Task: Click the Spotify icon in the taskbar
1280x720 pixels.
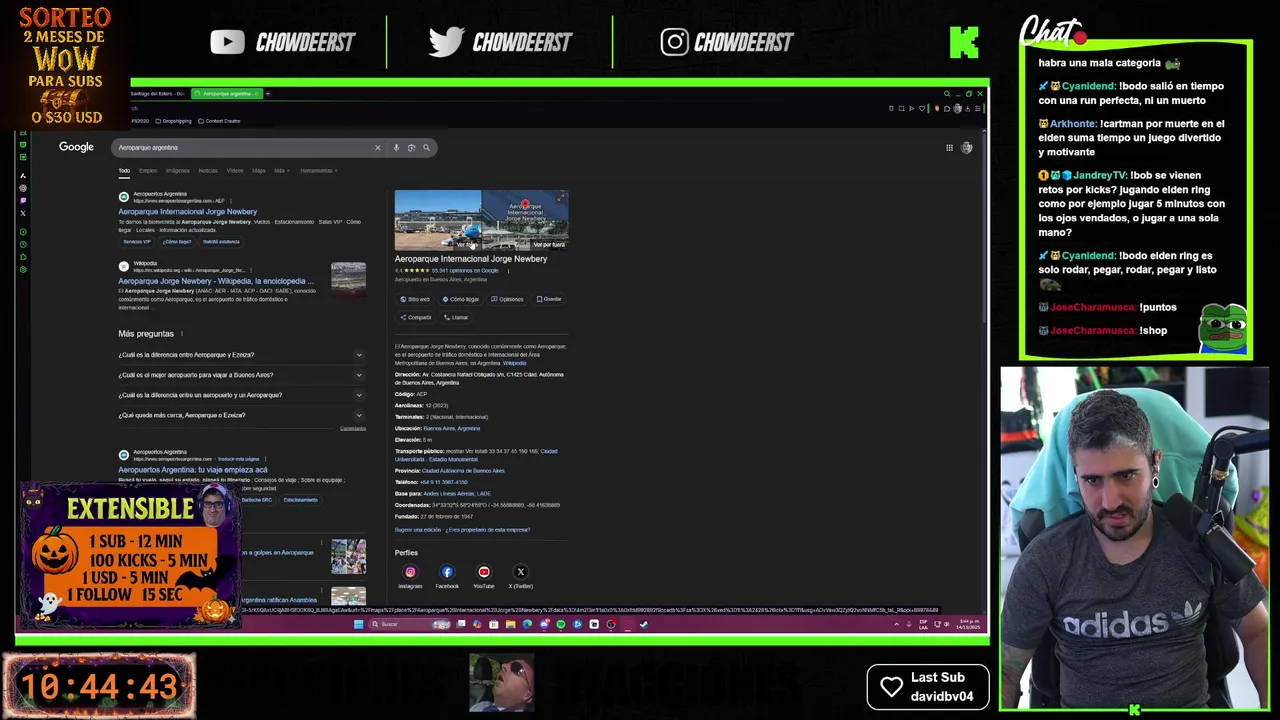Action: tap(560, 625)
